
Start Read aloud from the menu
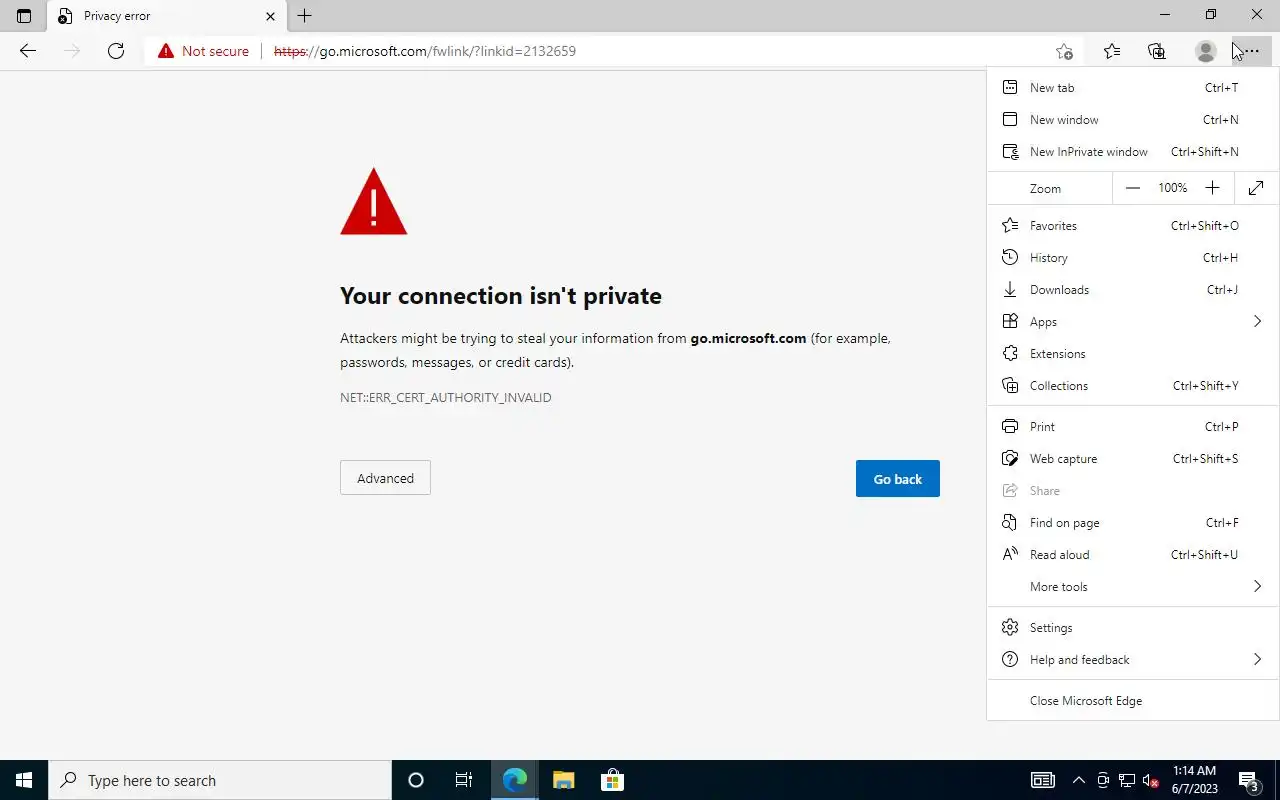[1133, 555]
